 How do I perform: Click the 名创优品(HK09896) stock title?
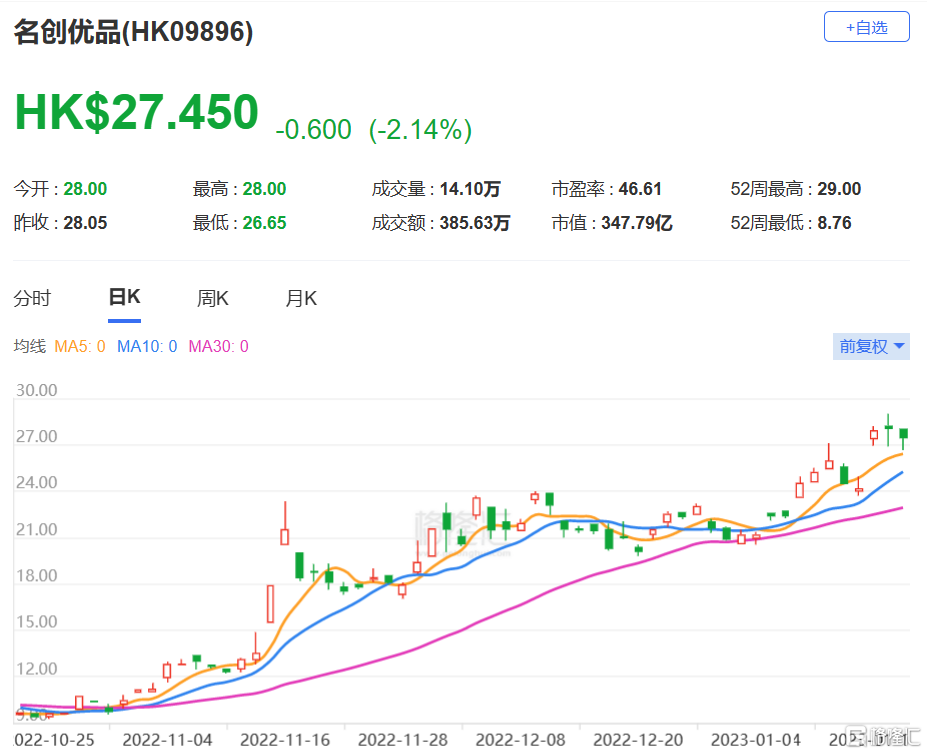point(133,32)
